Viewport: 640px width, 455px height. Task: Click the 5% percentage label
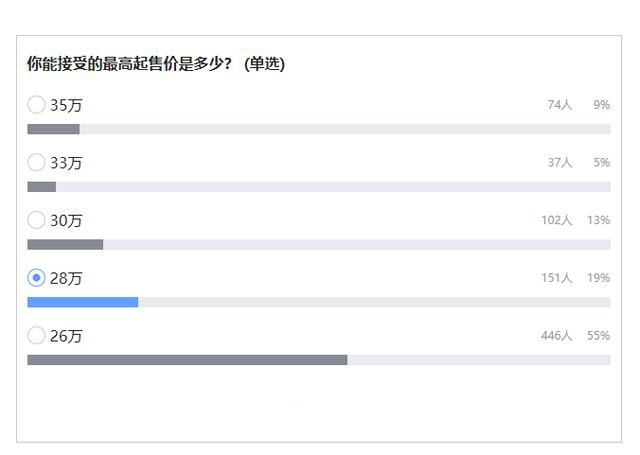click(601, 162)
